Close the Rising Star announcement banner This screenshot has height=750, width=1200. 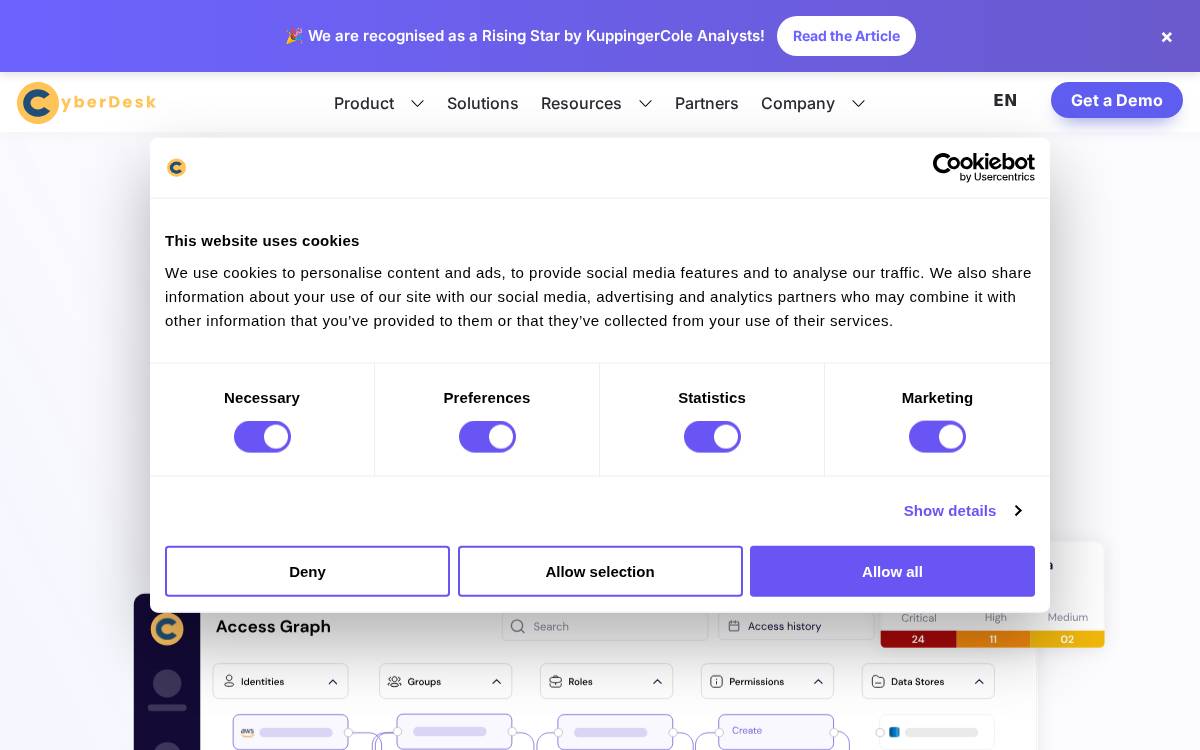click(x=1166, y=37)
